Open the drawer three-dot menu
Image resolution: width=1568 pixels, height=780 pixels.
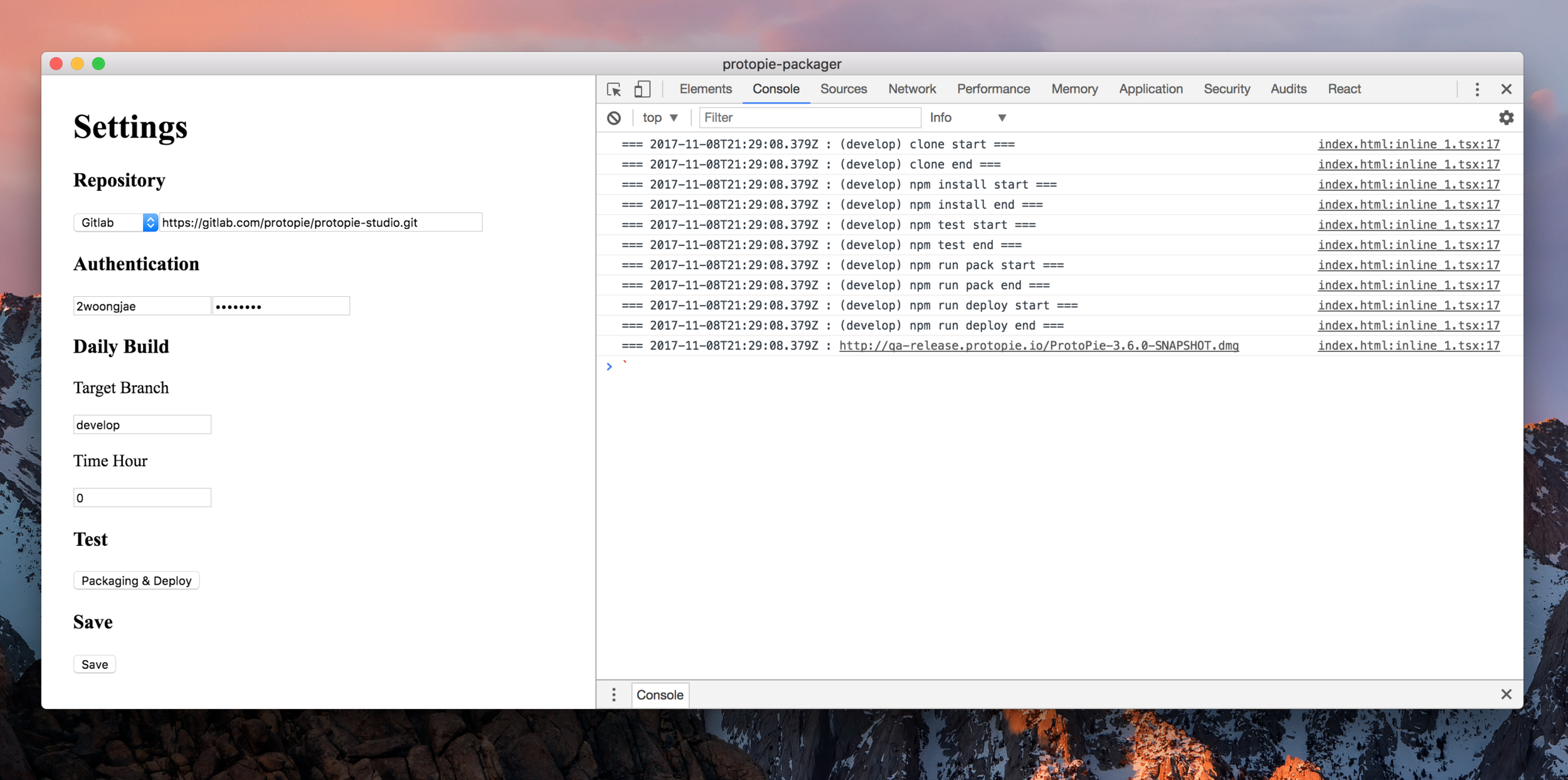(x=613, y=695)
